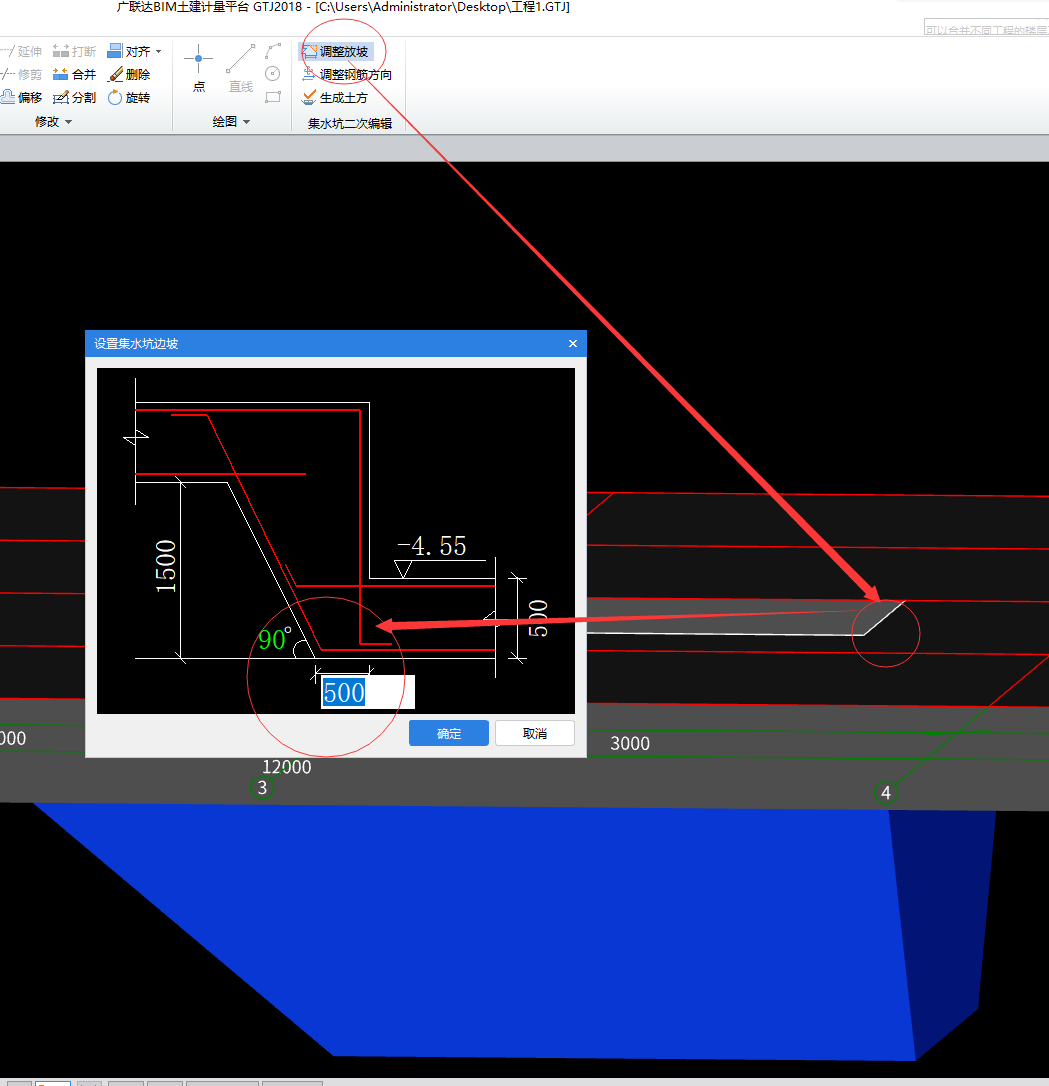The image size is (1049, 1086).
Task: Close the 设置集水坑边坡 dialog
Action: (573, 344)
